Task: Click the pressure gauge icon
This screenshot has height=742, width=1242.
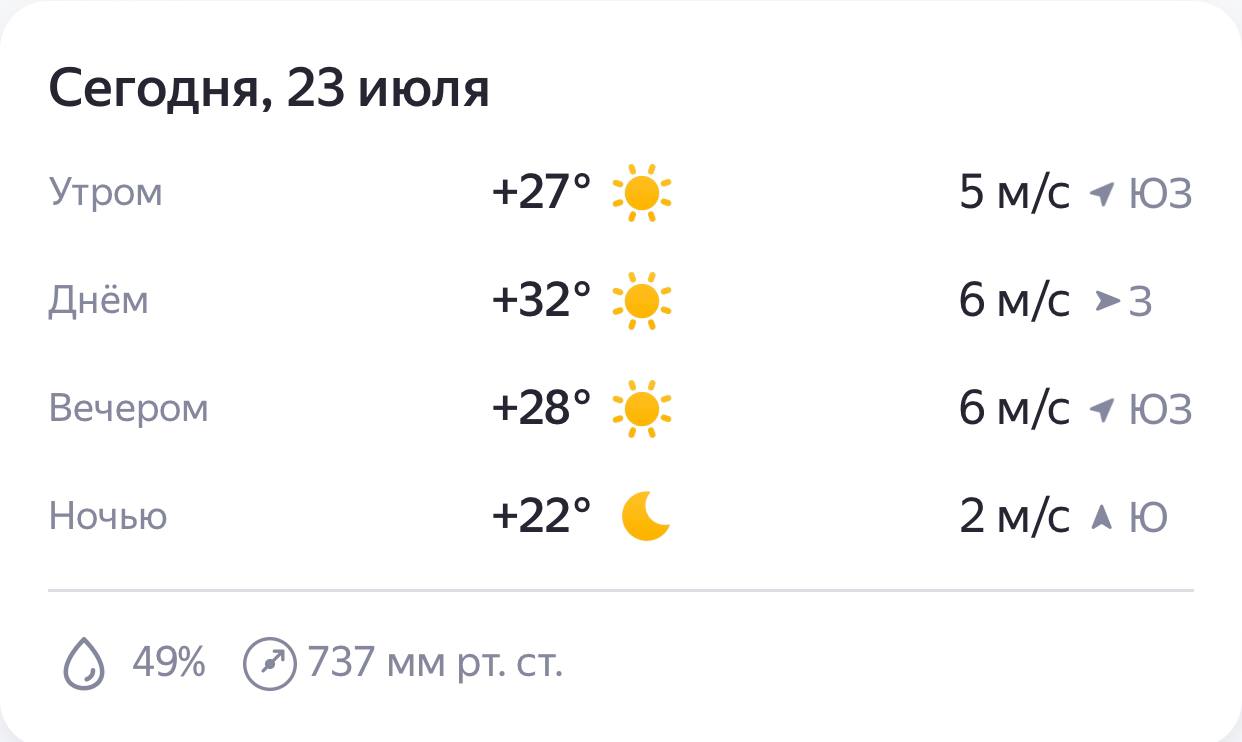Action: (x=270, y=663)
